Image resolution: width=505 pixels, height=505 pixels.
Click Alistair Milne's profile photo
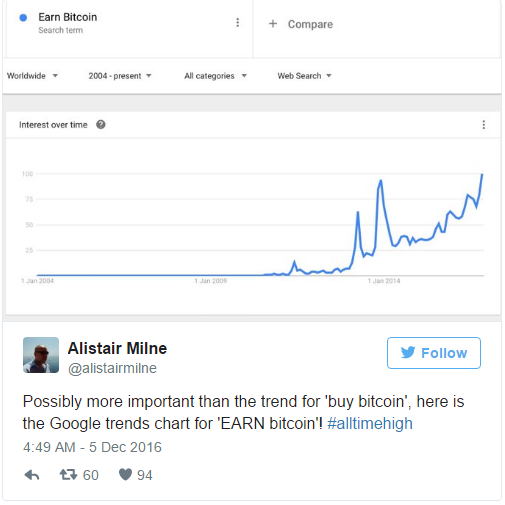pyautogui.click(x=41, y=355)
